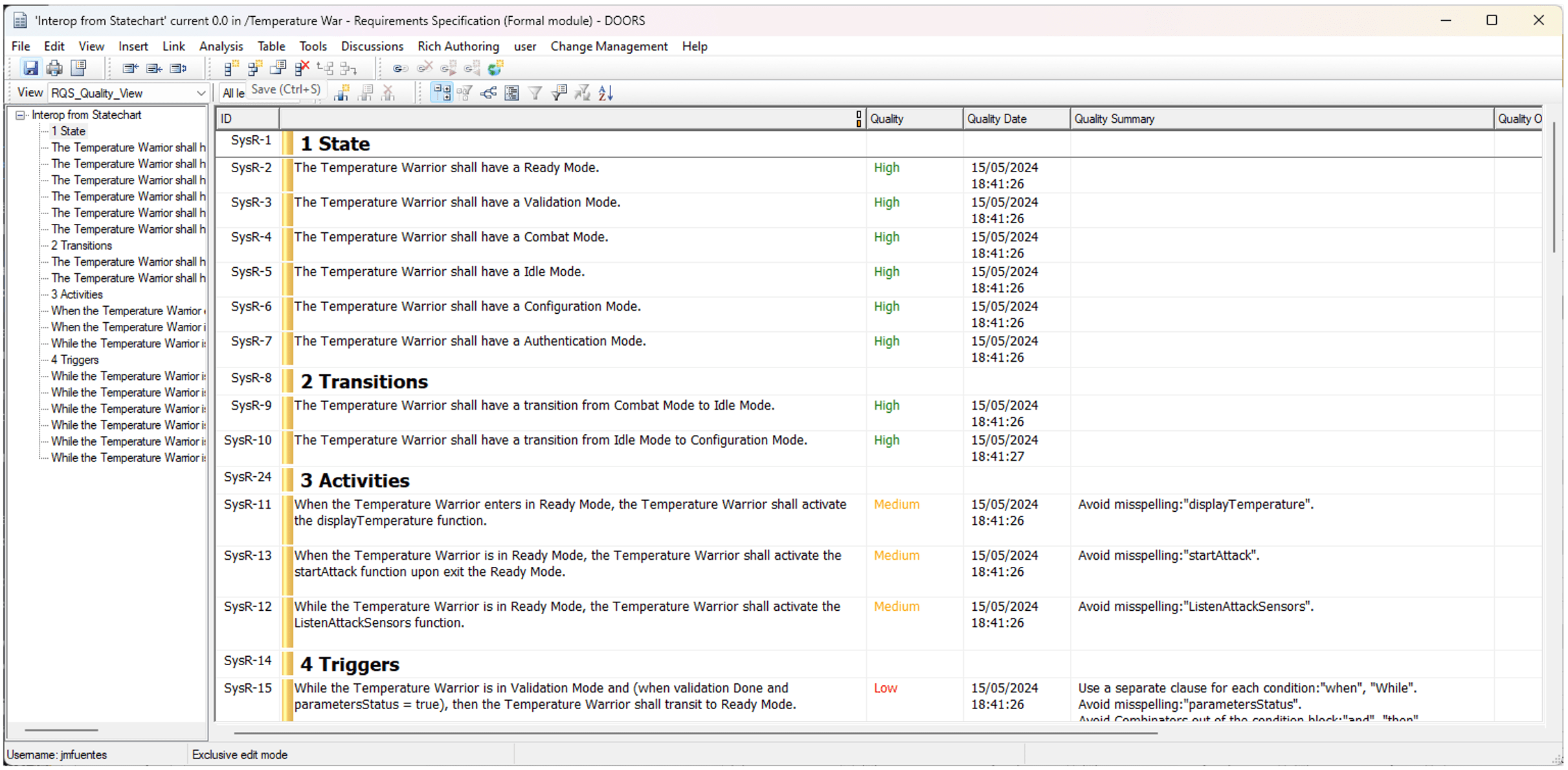
Task: Click the Save floppy disk icon
Action: pyautogui.click(x=30, y=68)
